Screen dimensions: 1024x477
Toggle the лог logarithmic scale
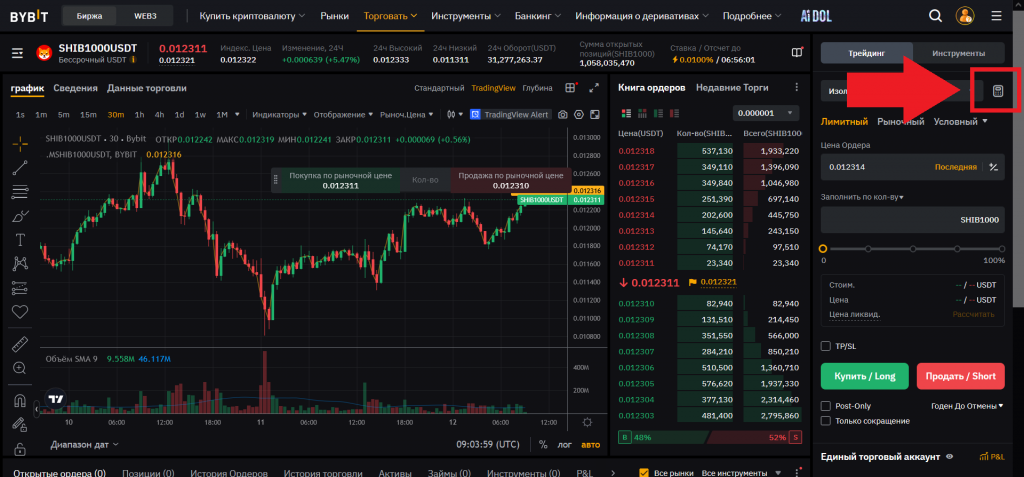pyautogui.click(x=564, y=444)
